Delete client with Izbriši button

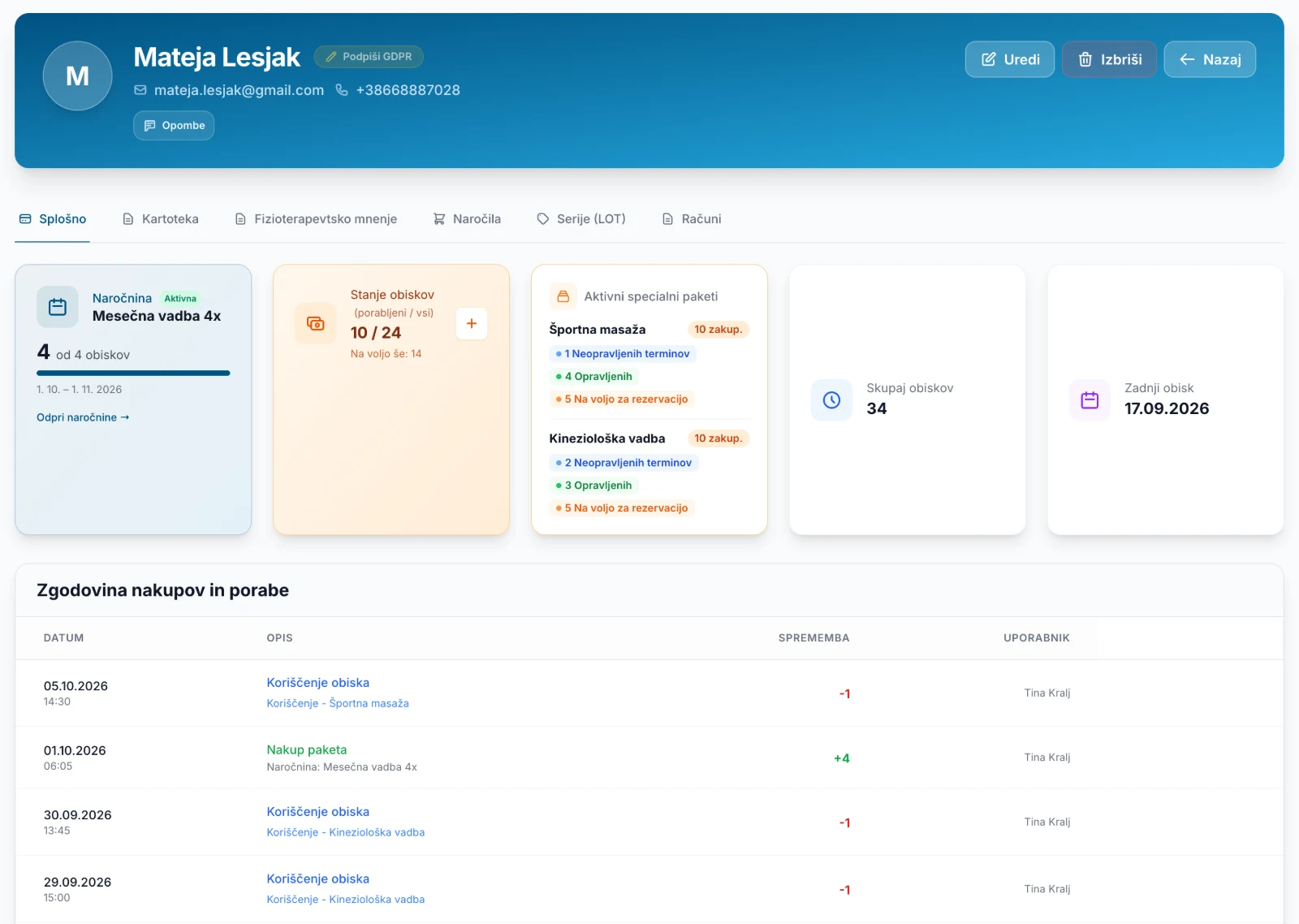(1109, 59)
